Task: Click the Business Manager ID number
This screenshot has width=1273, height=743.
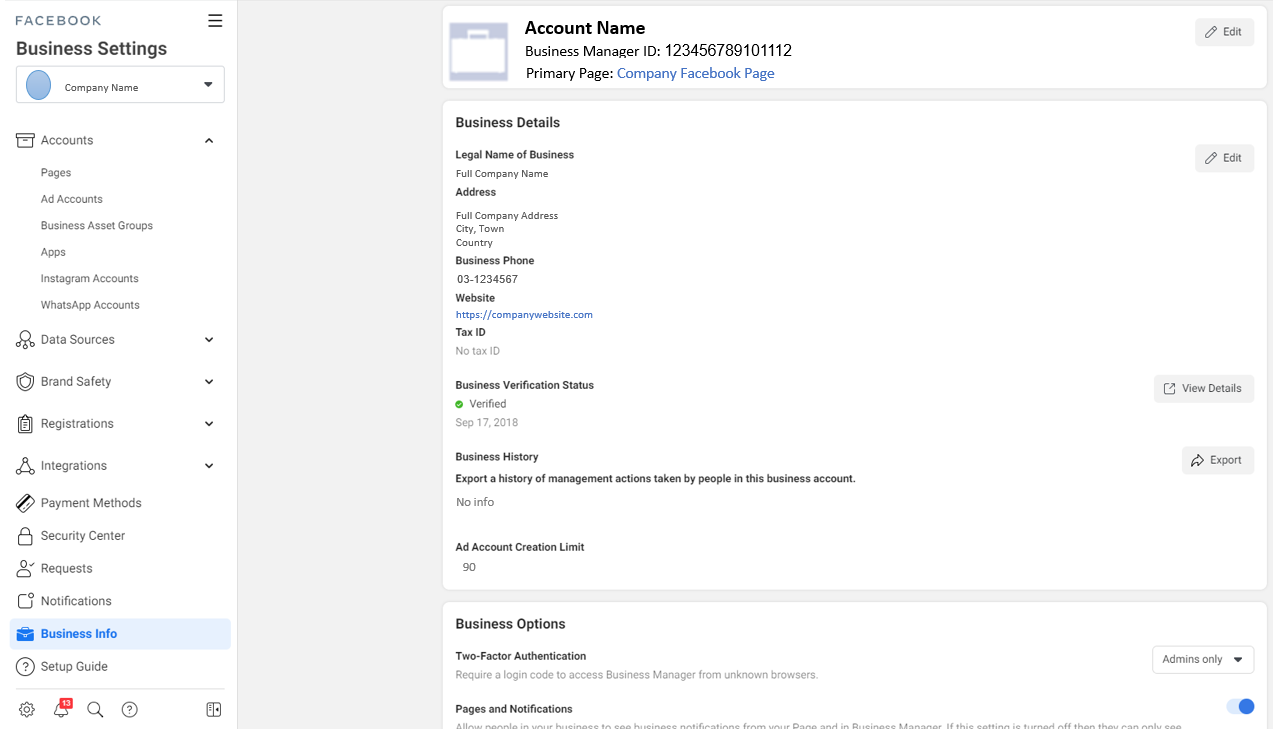Action: pos(729,50)
